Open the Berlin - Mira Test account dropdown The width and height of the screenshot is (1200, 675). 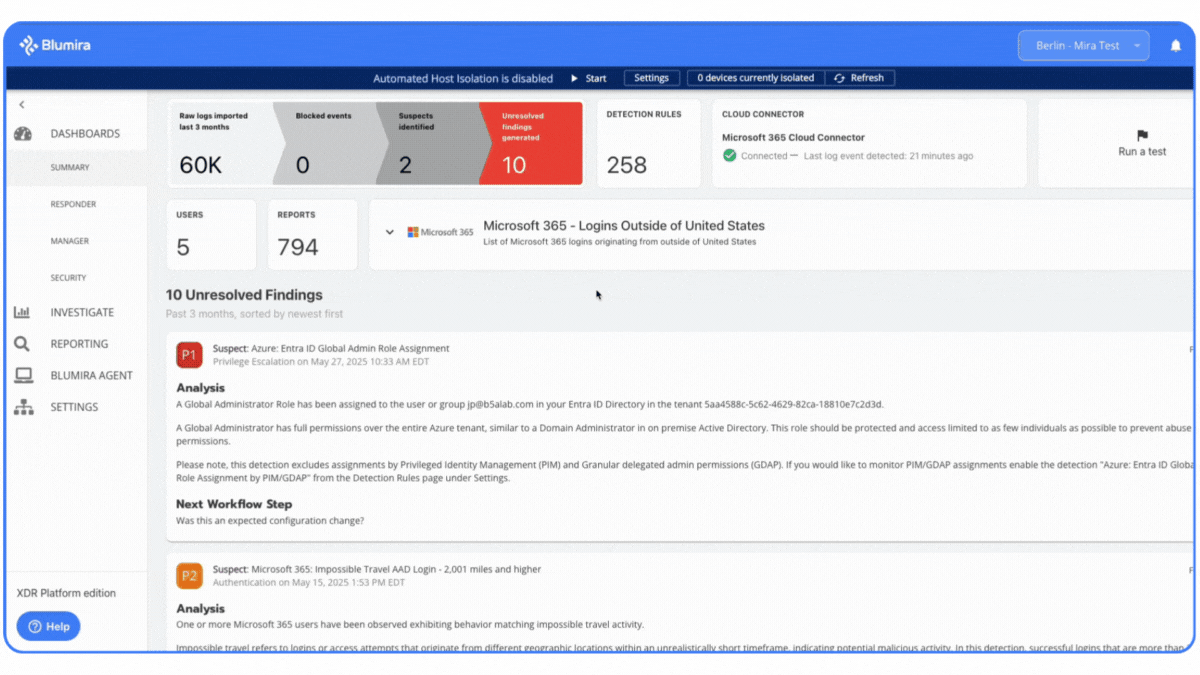pos(1084,46)
